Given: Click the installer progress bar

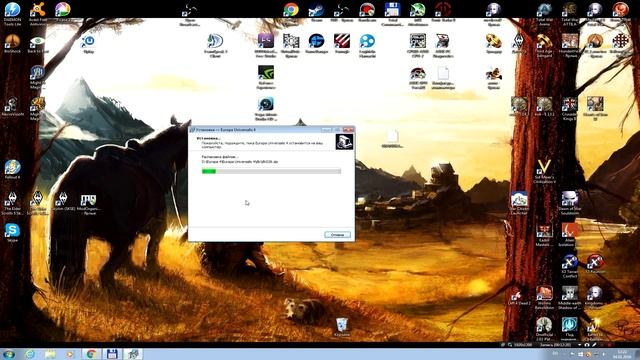Looking at the screenshot, I should point(271,171).
